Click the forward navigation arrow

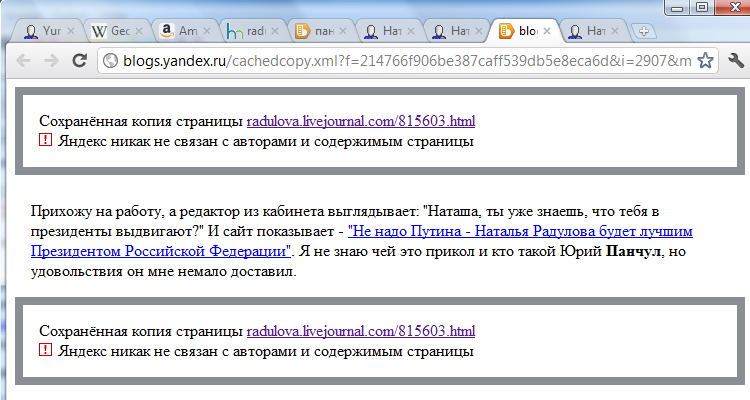(51, 60)
